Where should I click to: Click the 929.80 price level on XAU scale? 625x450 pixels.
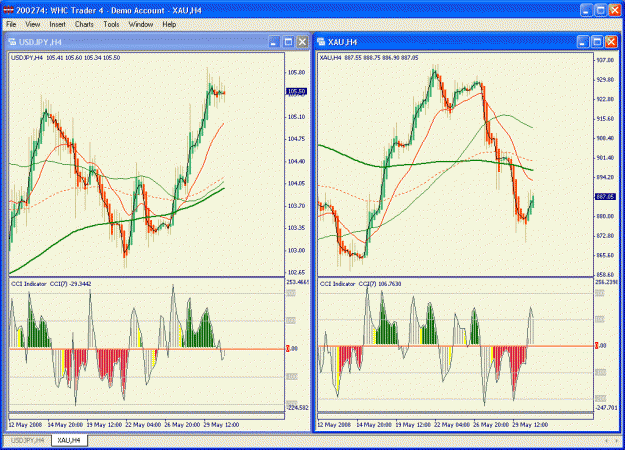tap(605, 80)
